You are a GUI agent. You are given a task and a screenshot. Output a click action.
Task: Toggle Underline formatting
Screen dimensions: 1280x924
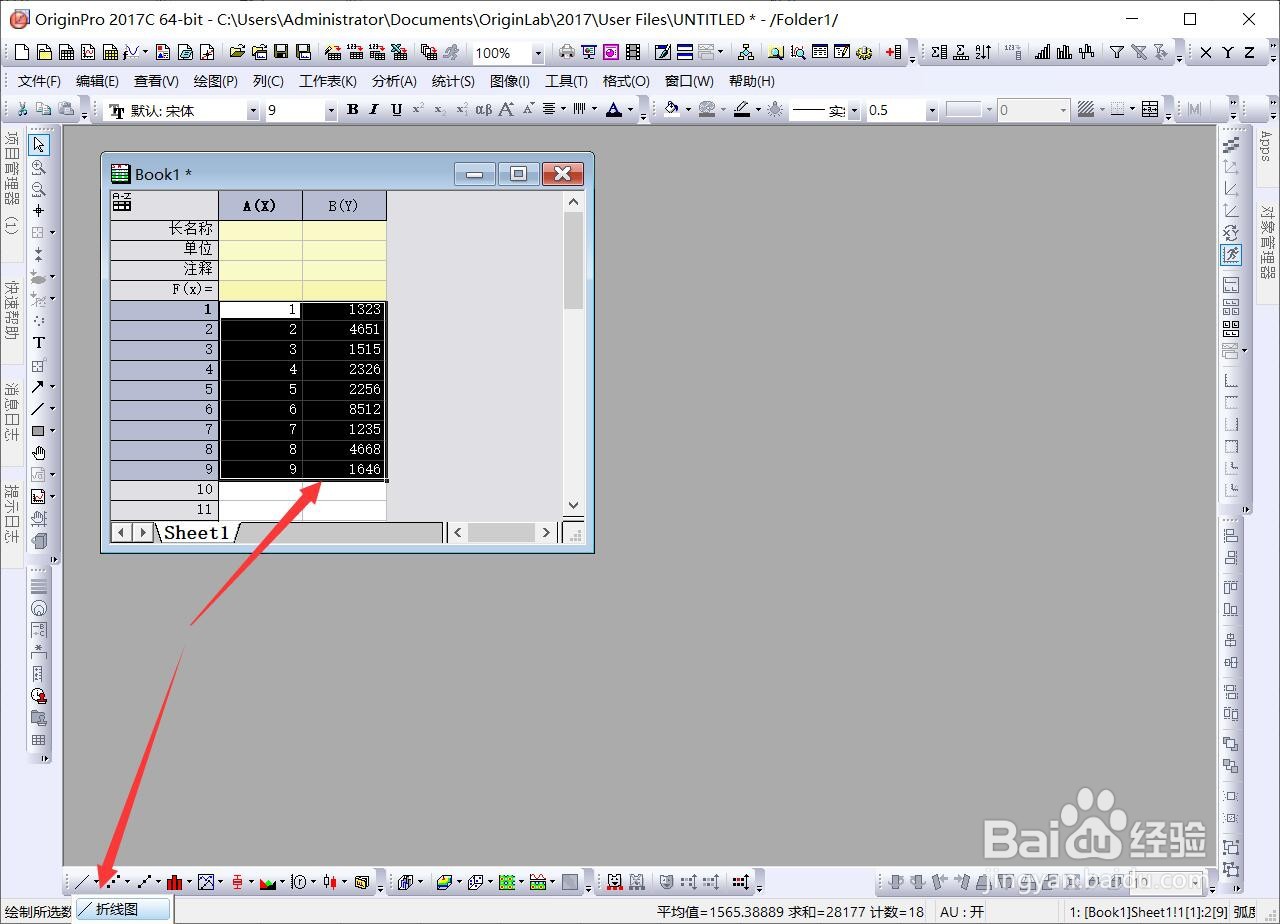click(x=396, y=110)
